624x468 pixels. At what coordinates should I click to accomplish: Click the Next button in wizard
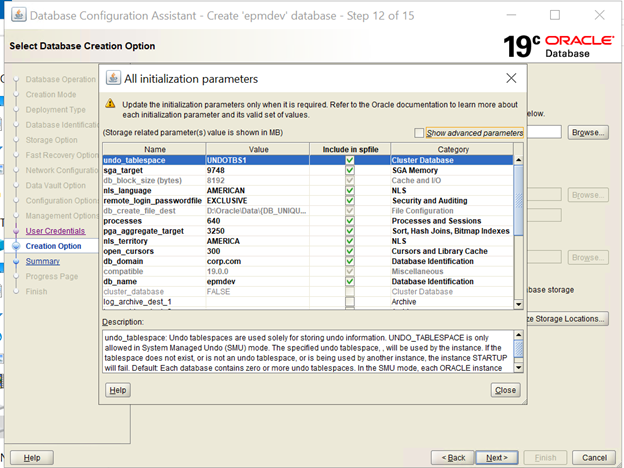click(497, 458)
